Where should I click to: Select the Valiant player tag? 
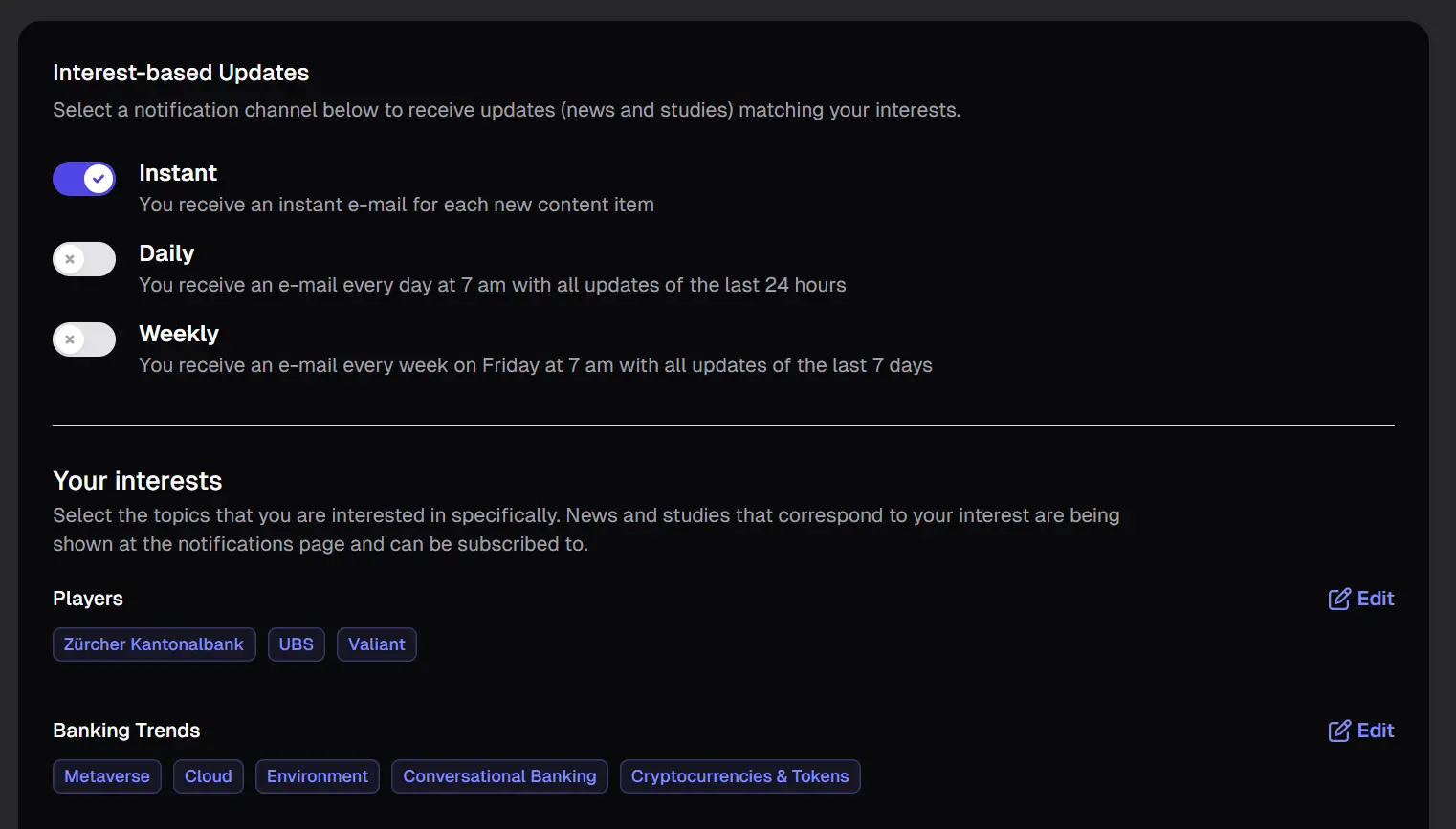377,644
